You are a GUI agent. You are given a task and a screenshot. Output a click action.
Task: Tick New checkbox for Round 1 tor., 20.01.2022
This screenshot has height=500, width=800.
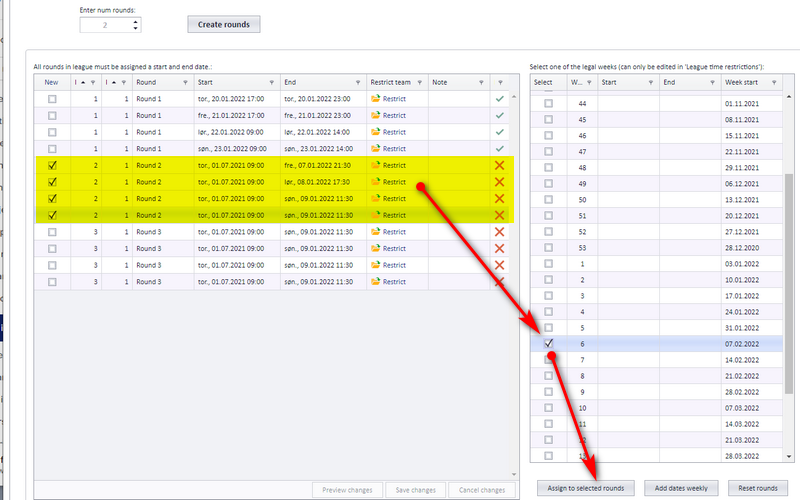[x=52, y=99]
